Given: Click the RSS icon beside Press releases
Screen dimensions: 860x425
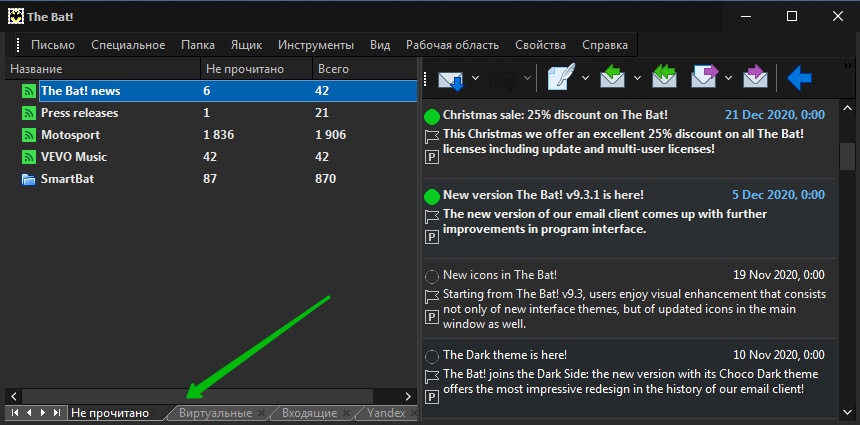Looking at the screenshot, I should [29, 113].
